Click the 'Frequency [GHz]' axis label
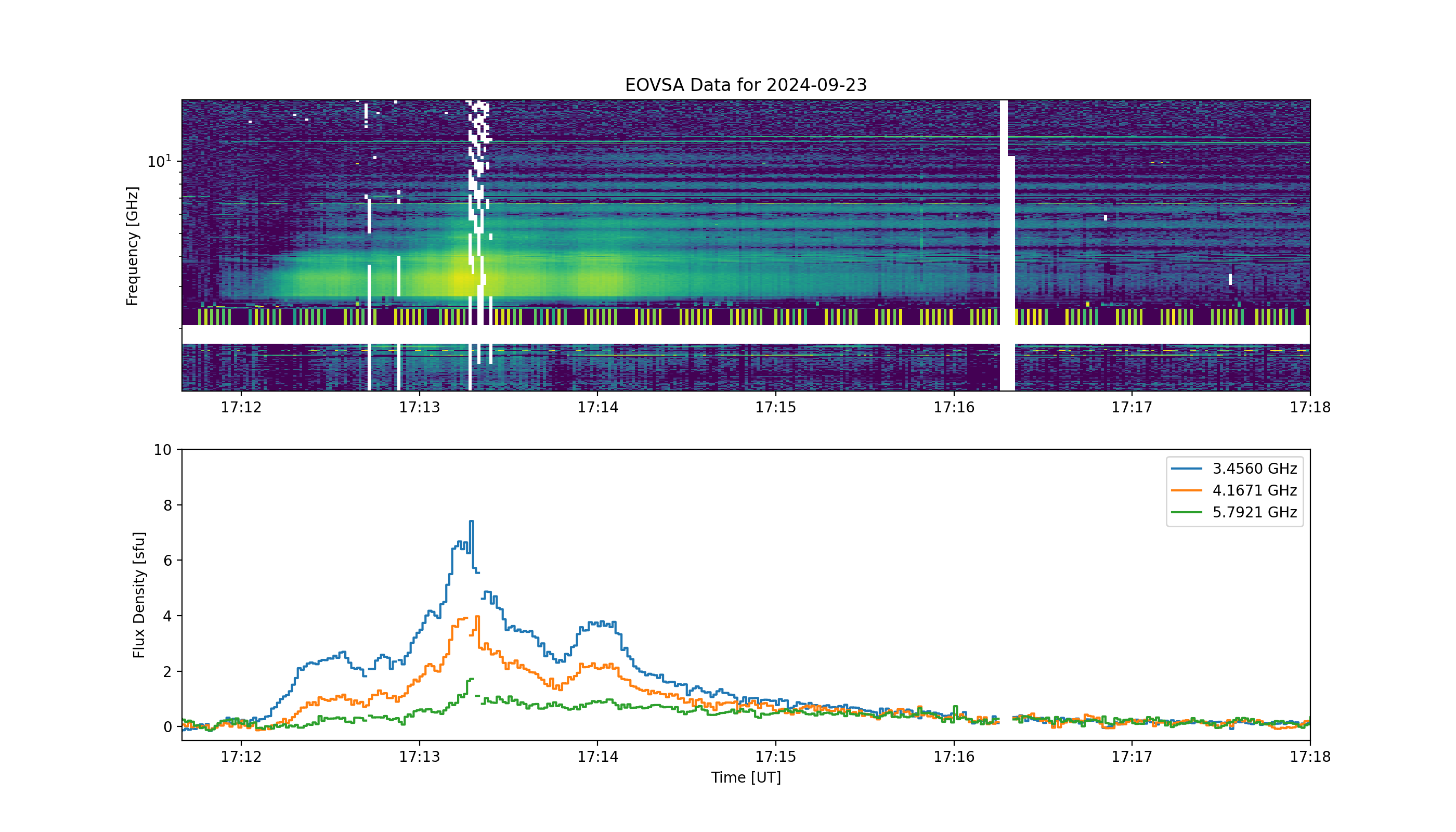This screenshot has width=1456, height=832. (132, 246)
